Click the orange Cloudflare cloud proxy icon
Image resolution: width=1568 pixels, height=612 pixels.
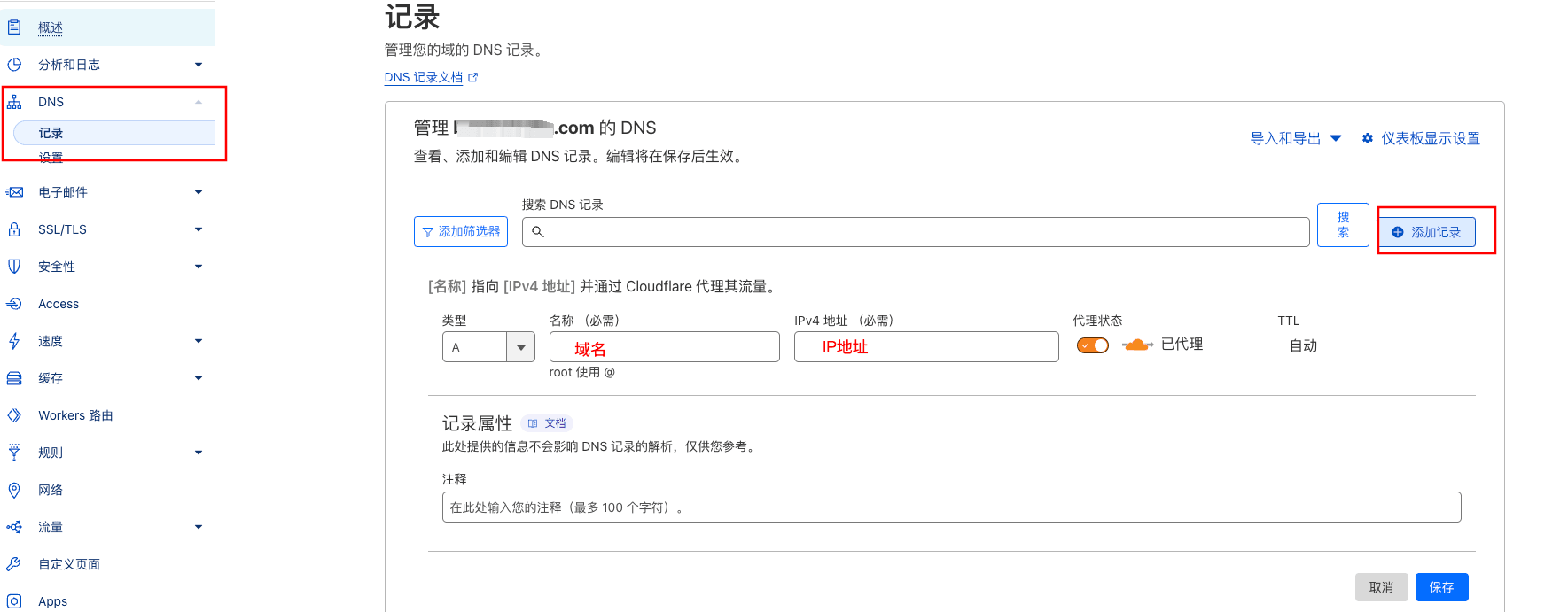(x=1137, y=345)
